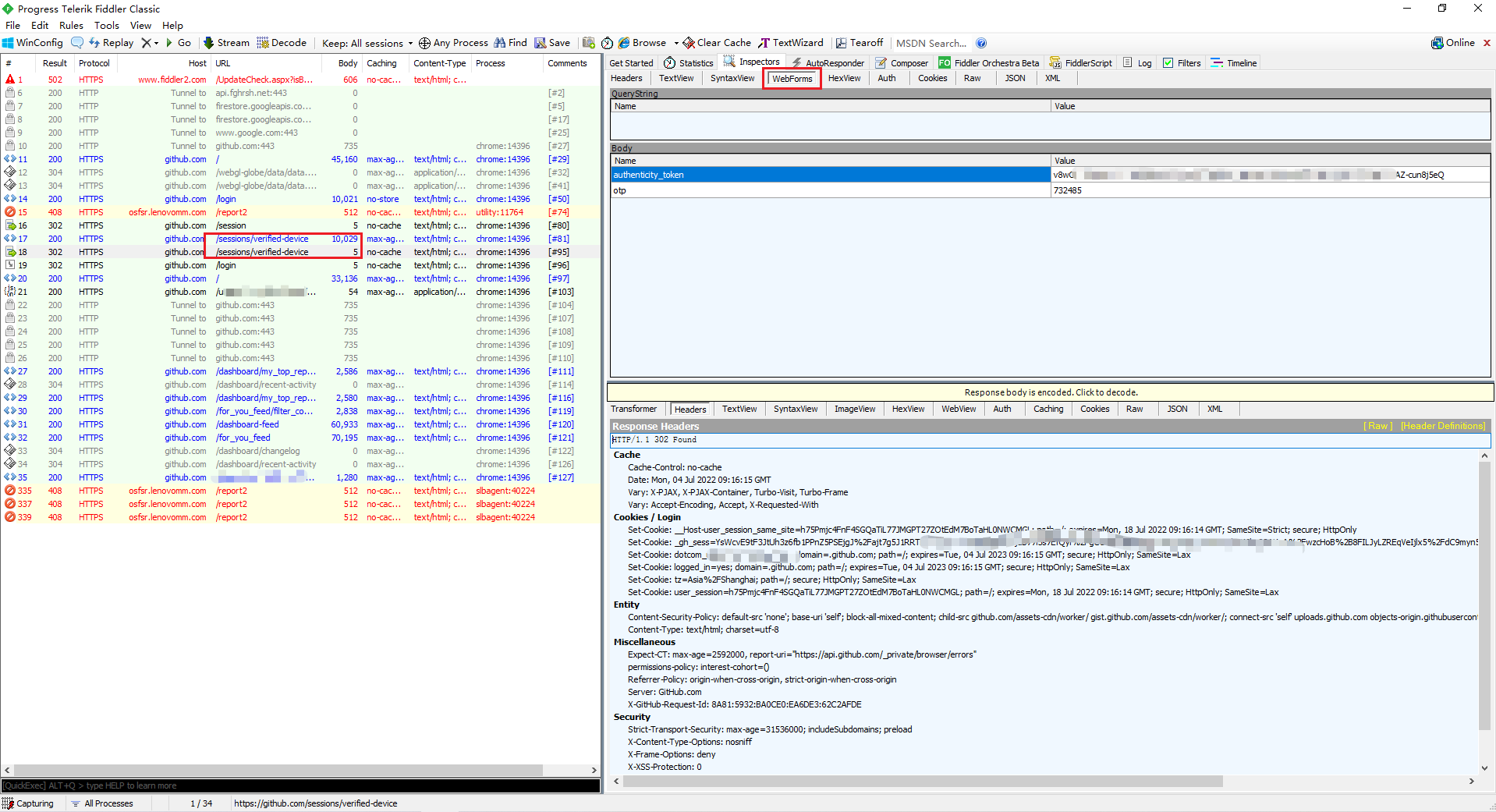The image size is (1496, 812).
Task: Save sessions with Save button
Action: [552, 43]
